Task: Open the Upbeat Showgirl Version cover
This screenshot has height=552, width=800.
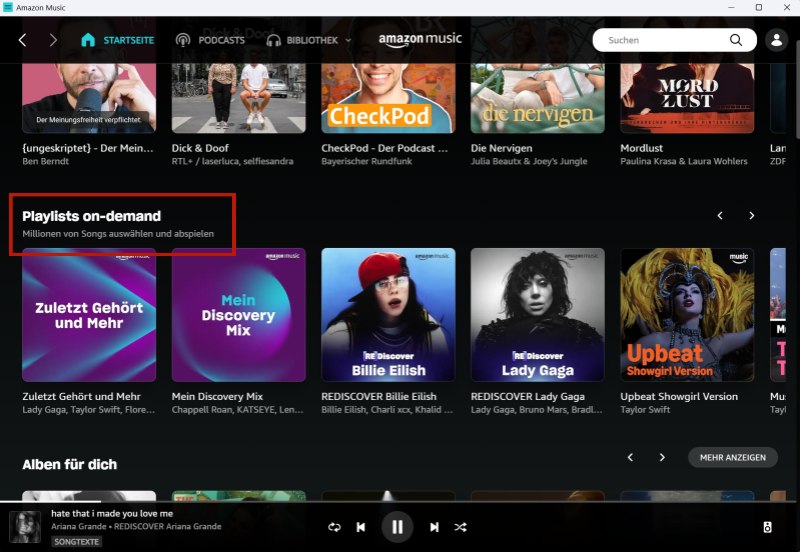Action: coord(687,315)
